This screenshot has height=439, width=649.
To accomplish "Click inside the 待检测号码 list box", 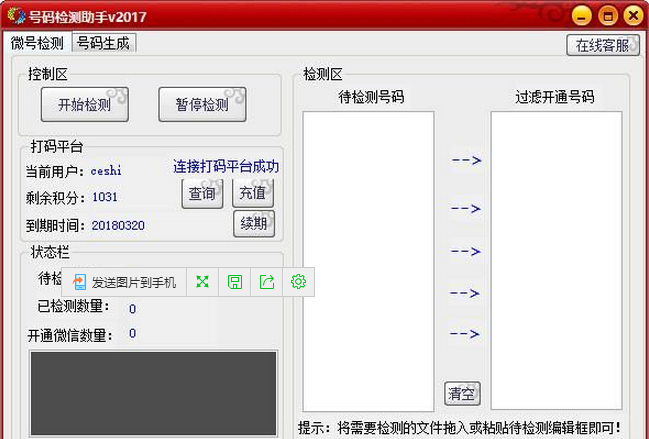I will click(x=368, y=261).
